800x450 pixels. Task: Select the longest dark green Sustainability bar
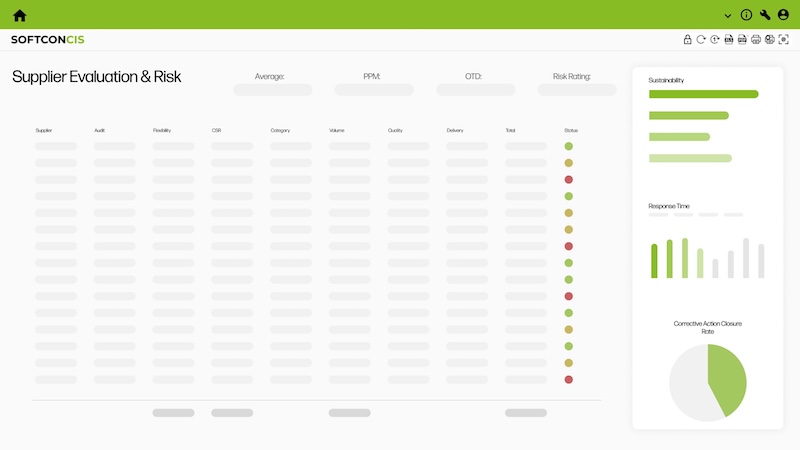(704, 94)
